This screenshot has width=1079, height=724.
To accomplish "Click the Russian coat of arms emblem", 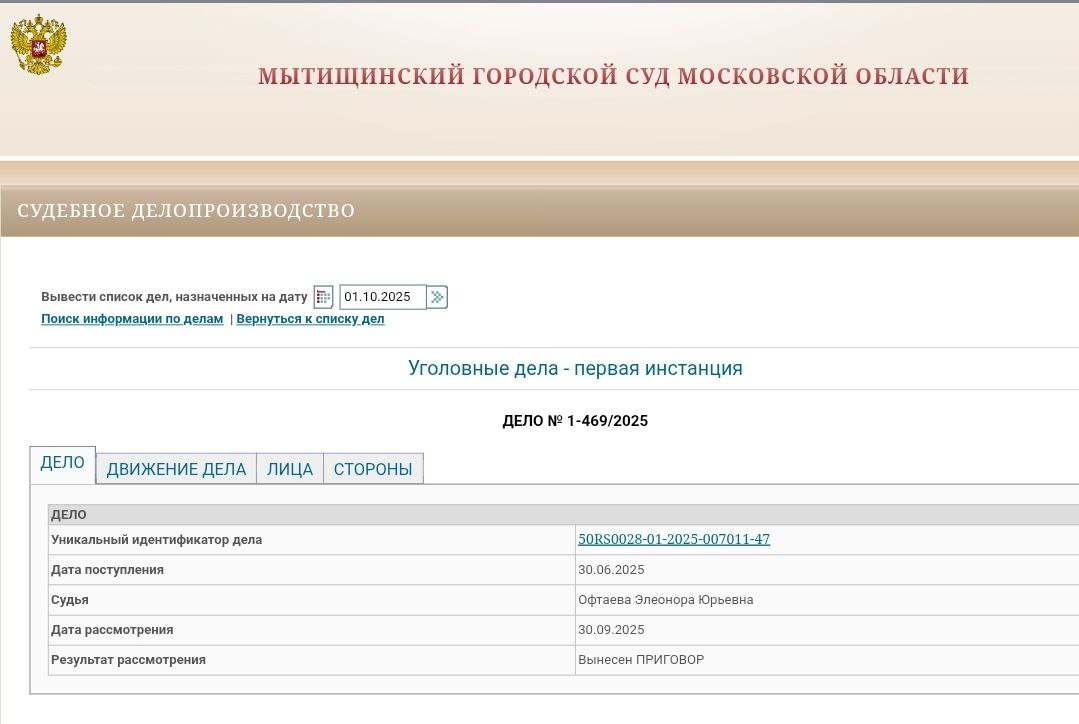I will 38,44.
